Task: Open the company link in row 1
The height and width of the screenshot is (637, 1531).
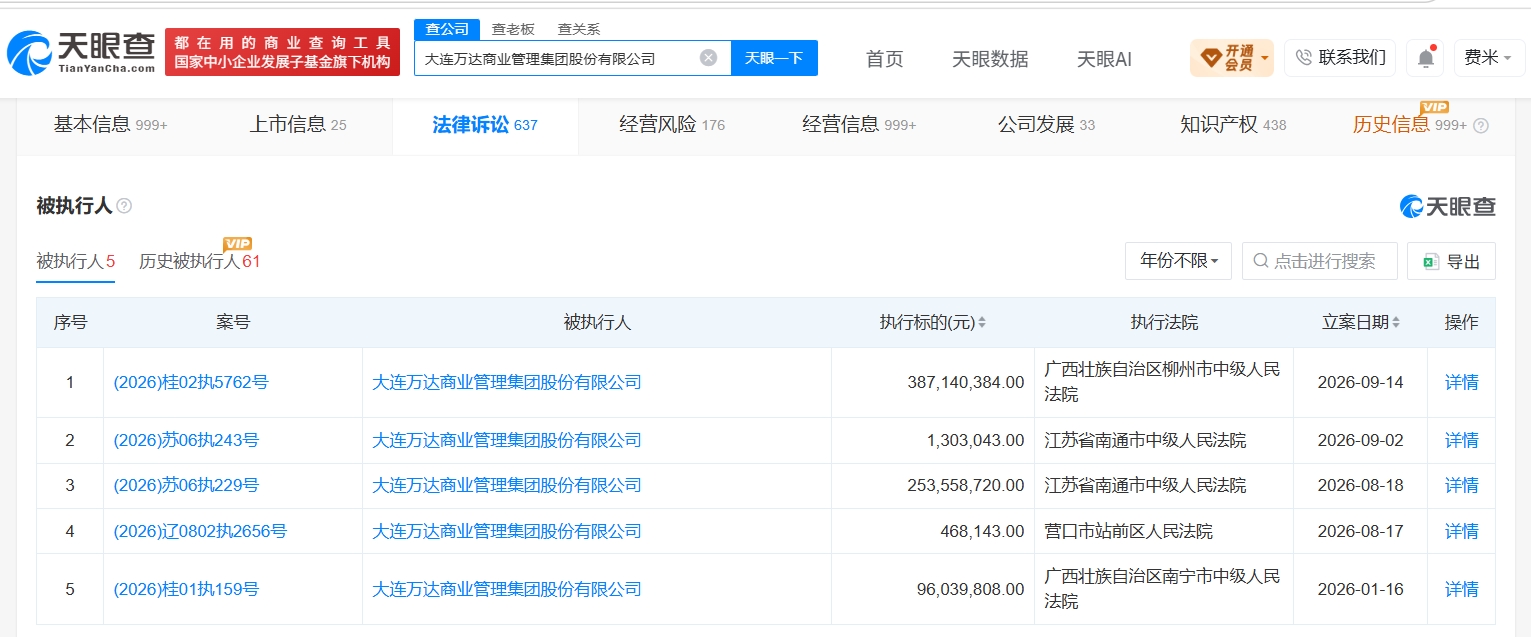Action: 506,382
